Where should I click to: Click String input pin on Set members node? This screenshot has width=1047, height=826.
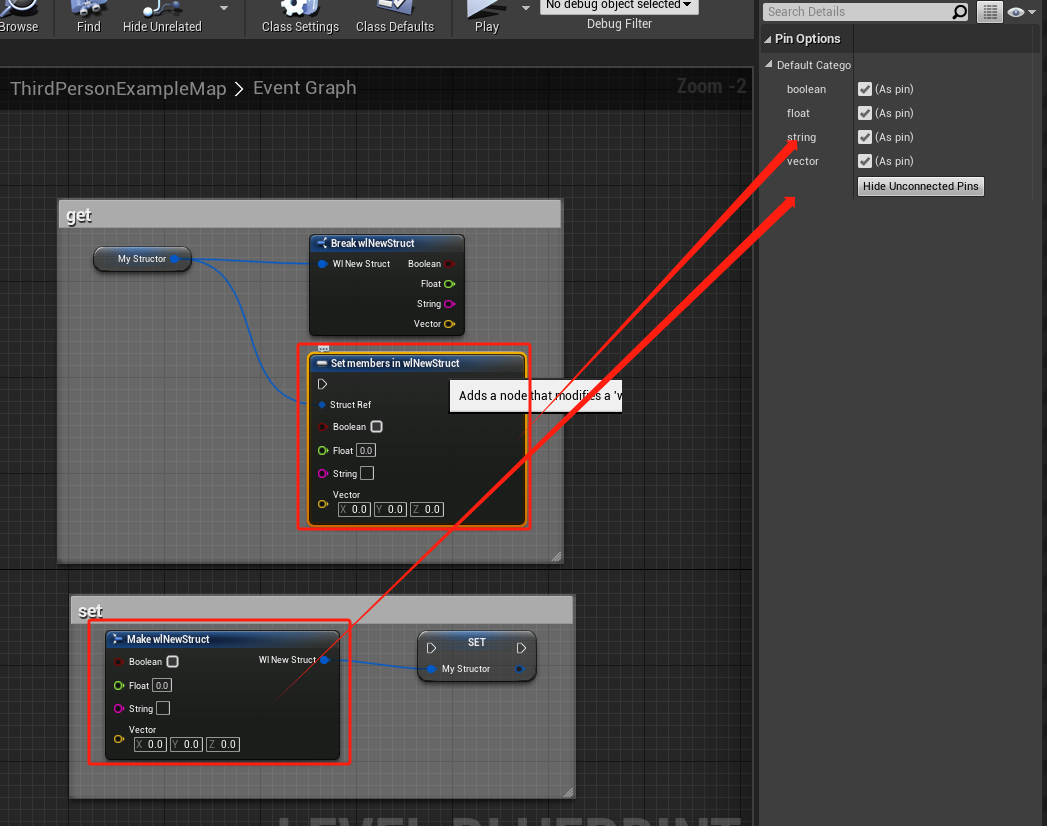pyautogui.click(x=323, y=473)
